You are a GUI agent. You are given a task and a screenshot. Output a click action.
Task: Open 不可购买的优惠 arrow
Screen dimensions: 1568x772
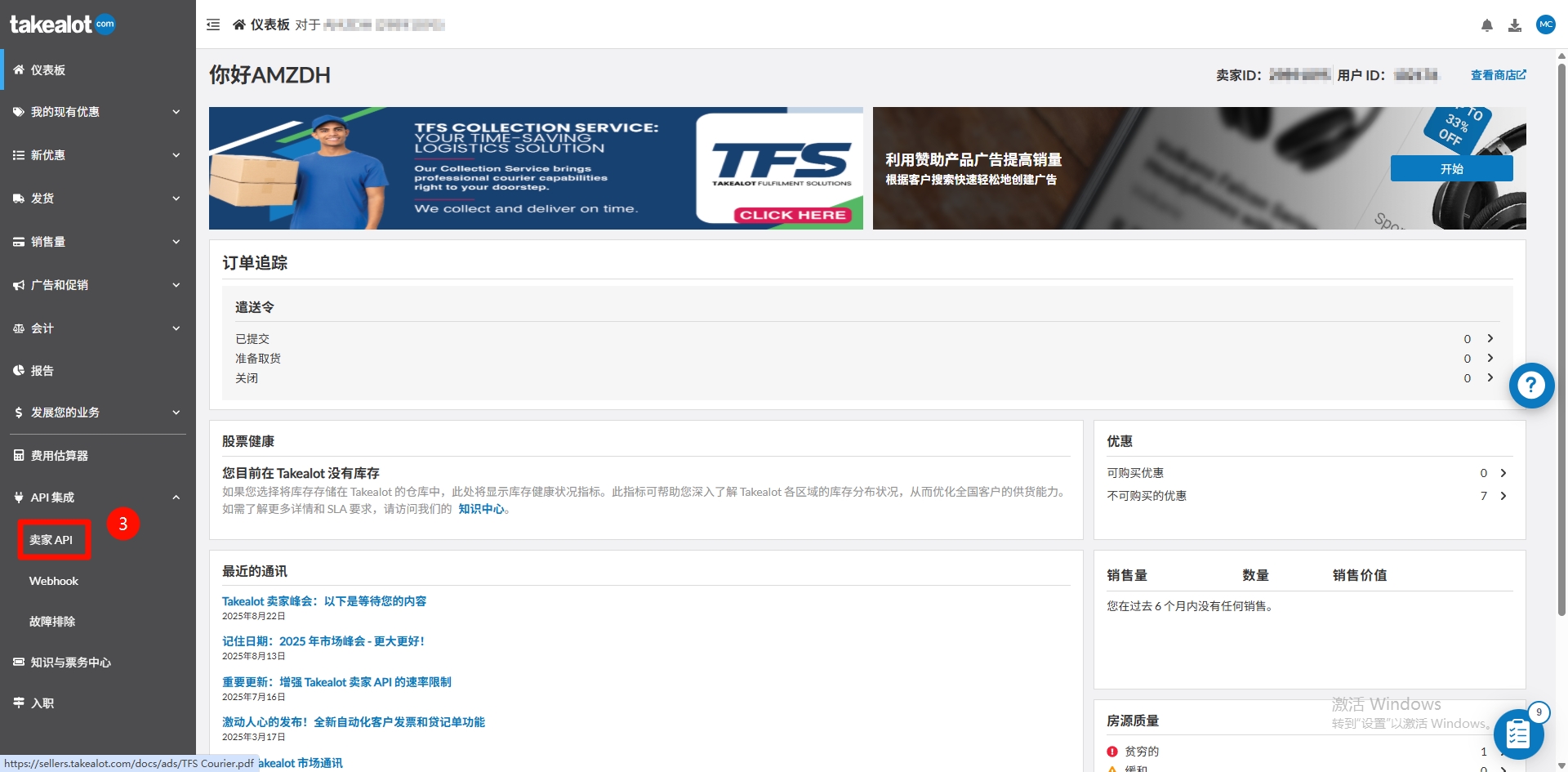[1503, 496]
